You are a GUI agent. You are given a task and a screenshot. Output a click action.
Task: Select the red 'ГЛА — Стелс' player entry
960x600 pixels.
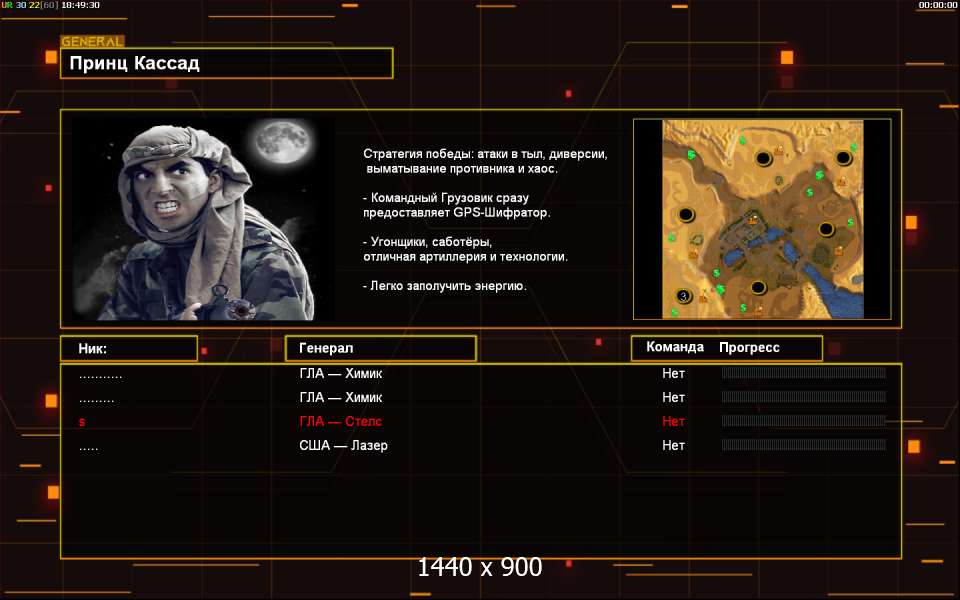click(340, 421)
